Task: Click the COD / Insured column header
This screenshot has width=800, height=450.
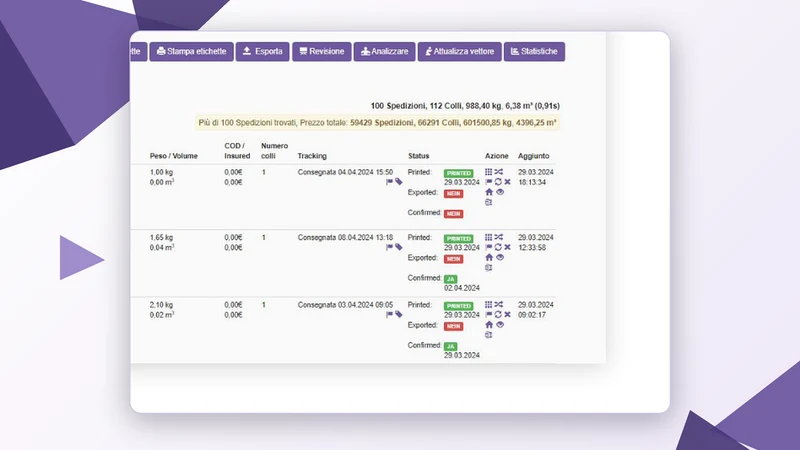Action: pyautogui.click(x=237, y=151)
